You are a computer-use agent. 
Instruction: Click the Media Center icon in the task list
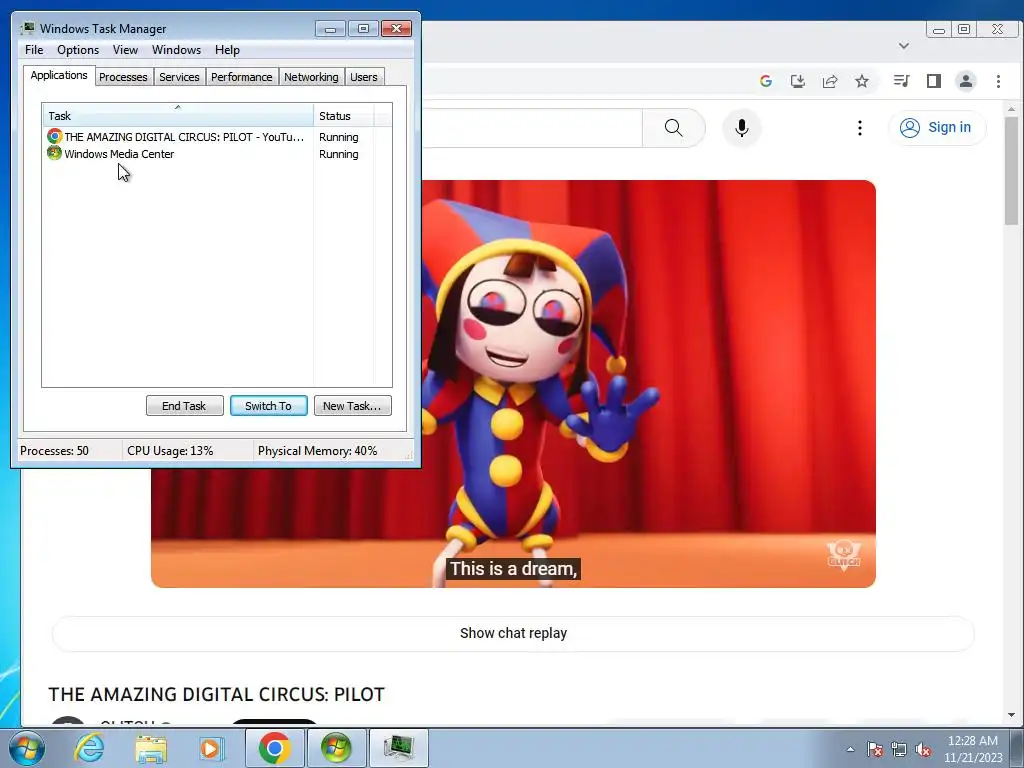coord(54,153)
